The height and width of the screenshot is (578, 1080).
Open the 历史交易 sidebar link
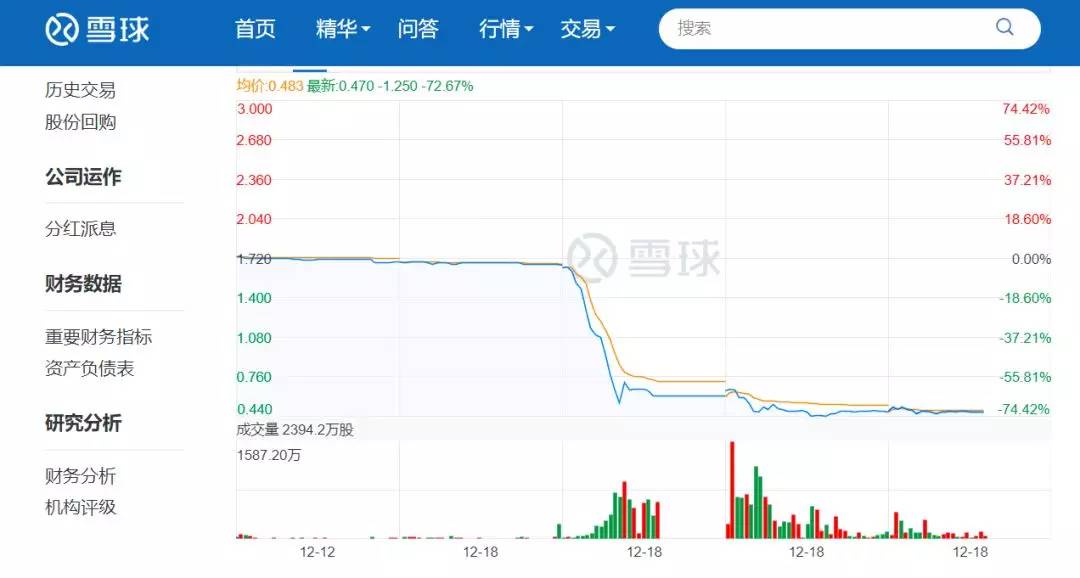pyautogui.click(x=81, y=90)
